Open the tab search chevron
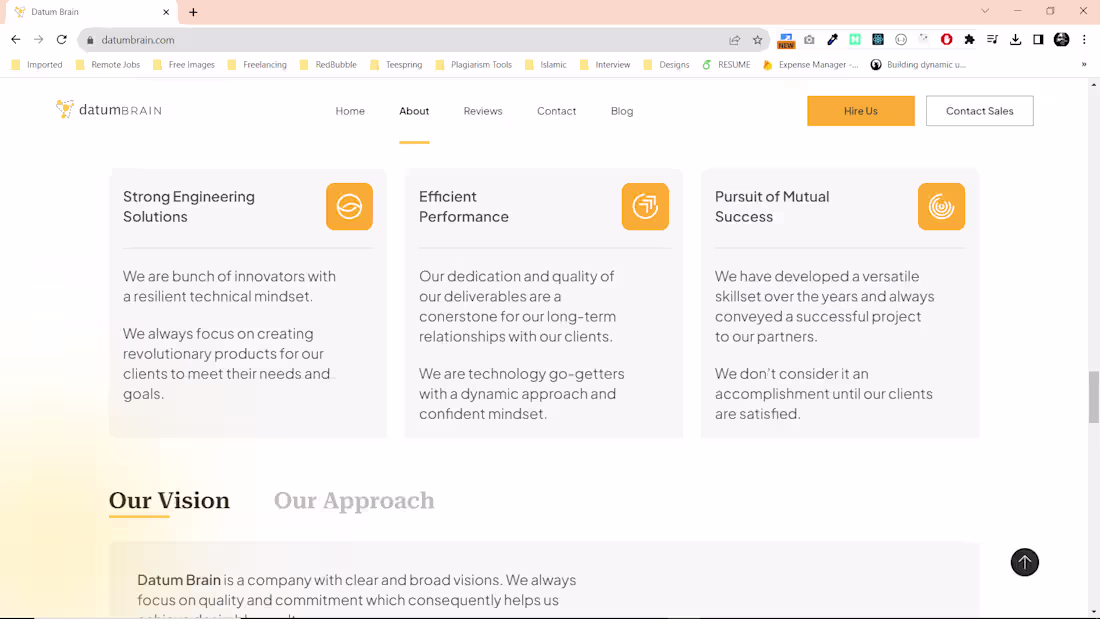The height and width of the screenshot is (619, 1100). (985, 11)
